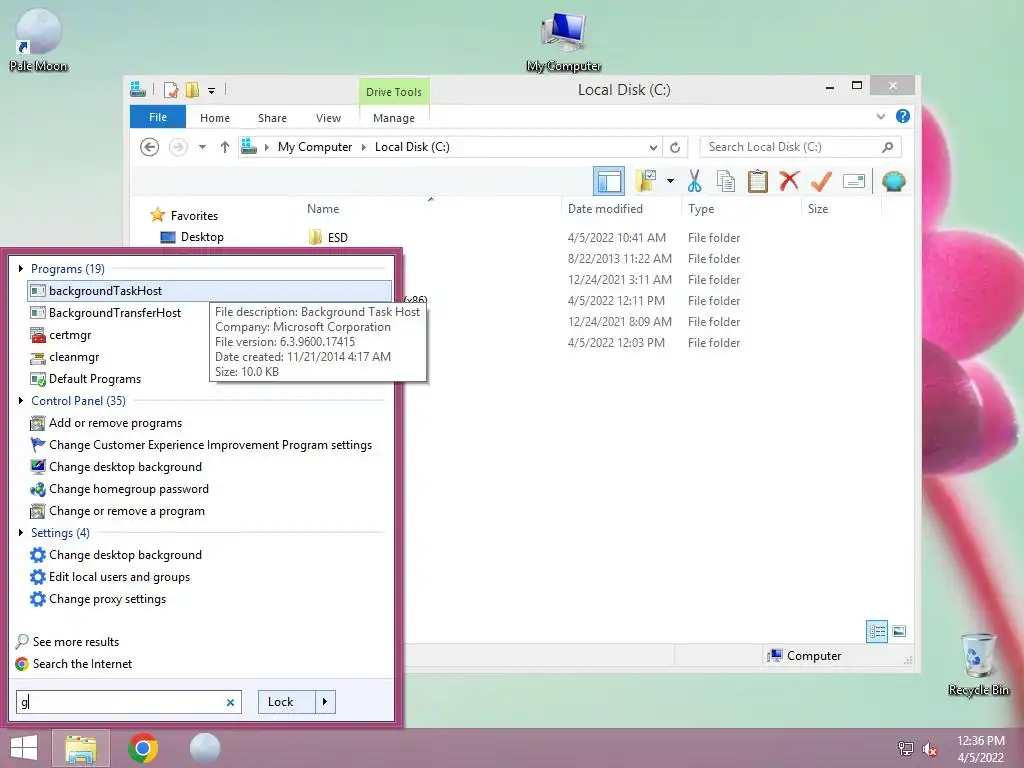Open the dropdown next to folder options icon
Image resolution: width=1024 pixels, height=768 pixels.
670,181
